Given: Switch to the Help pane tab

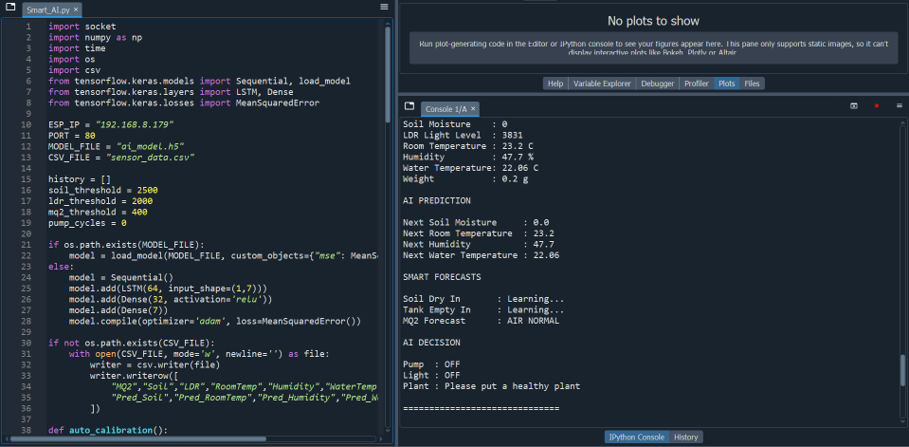Looking at the screenshot, I should coord(555,83).
